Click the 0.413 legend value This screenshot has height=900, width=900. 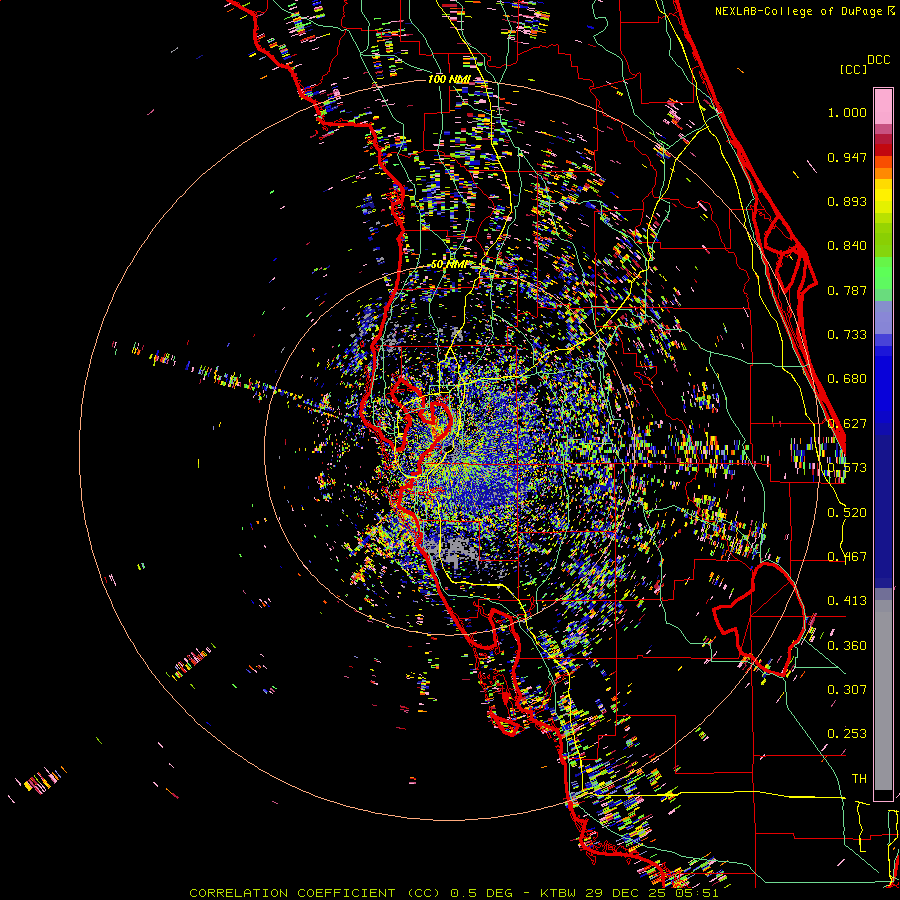(x=847, y=601)
